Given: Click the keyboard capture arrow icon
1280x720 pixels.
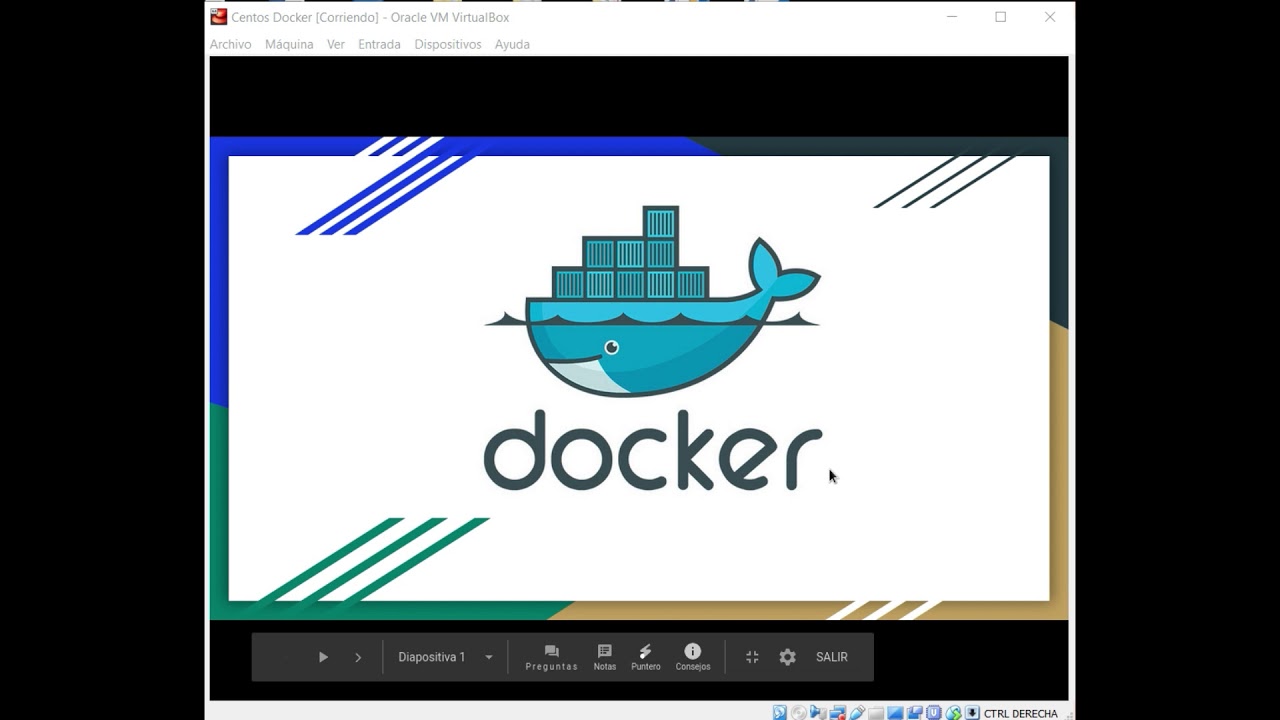Looking at the screenshot, I should (972, 713).
